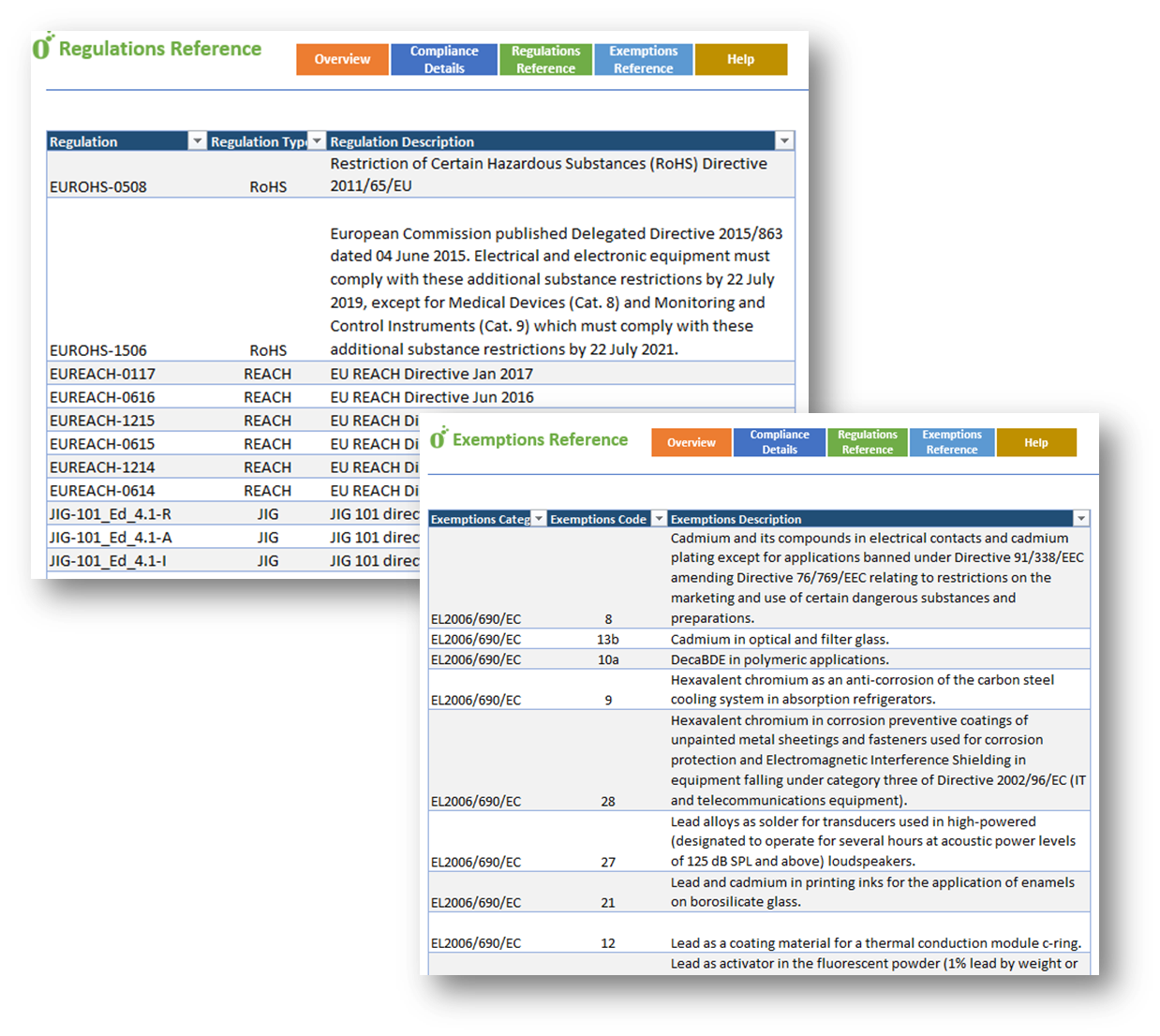1160x1036 pixels.
Task: Open the Regulation Type filter dropdown
Action: point(317,141)
